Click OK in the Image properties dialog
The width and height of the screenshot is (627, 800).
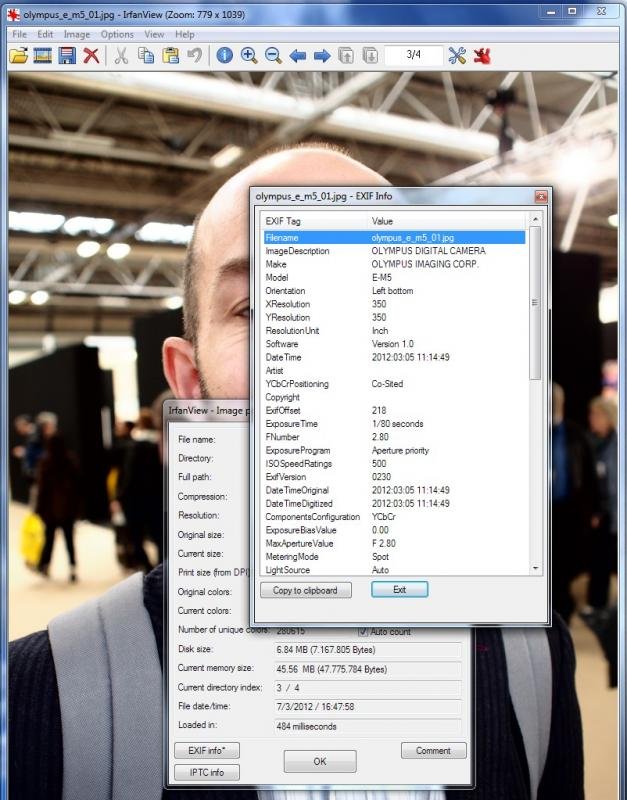(x=320, y=761)
